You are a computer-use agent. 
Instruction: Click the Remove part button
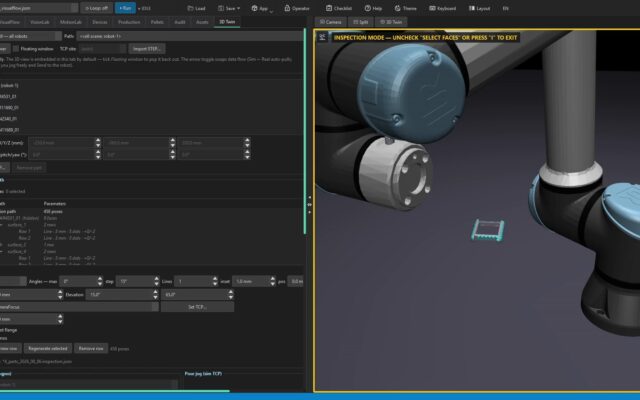[29, 168]
